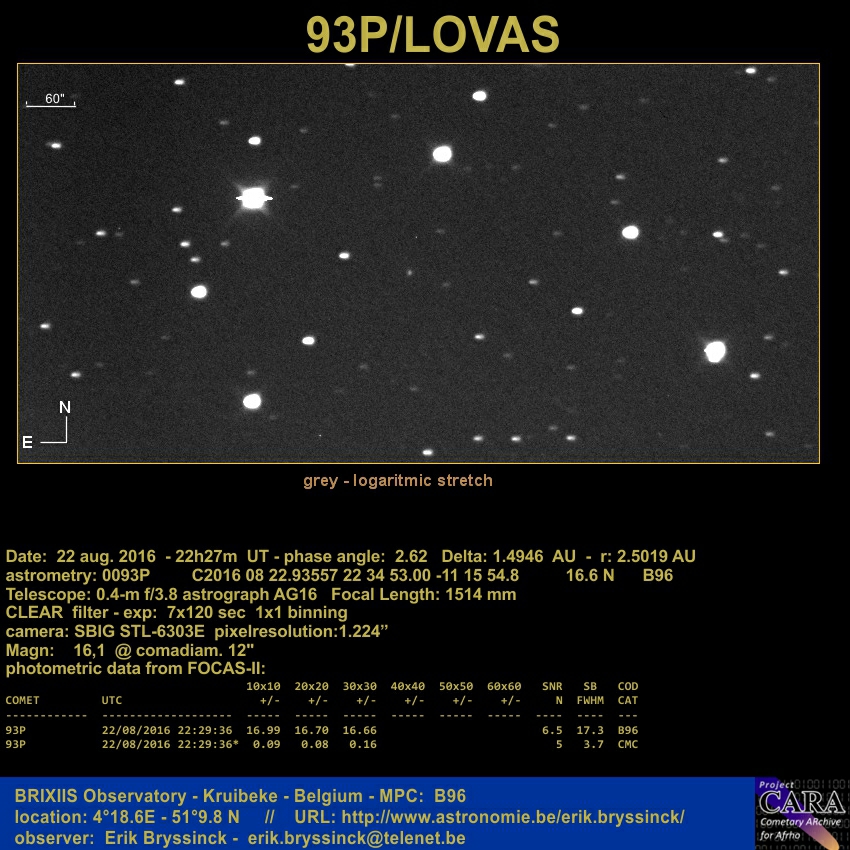Click the 16.66 magnitude value
This screenshot has width=850, height=850.
(x=359, y=731)
